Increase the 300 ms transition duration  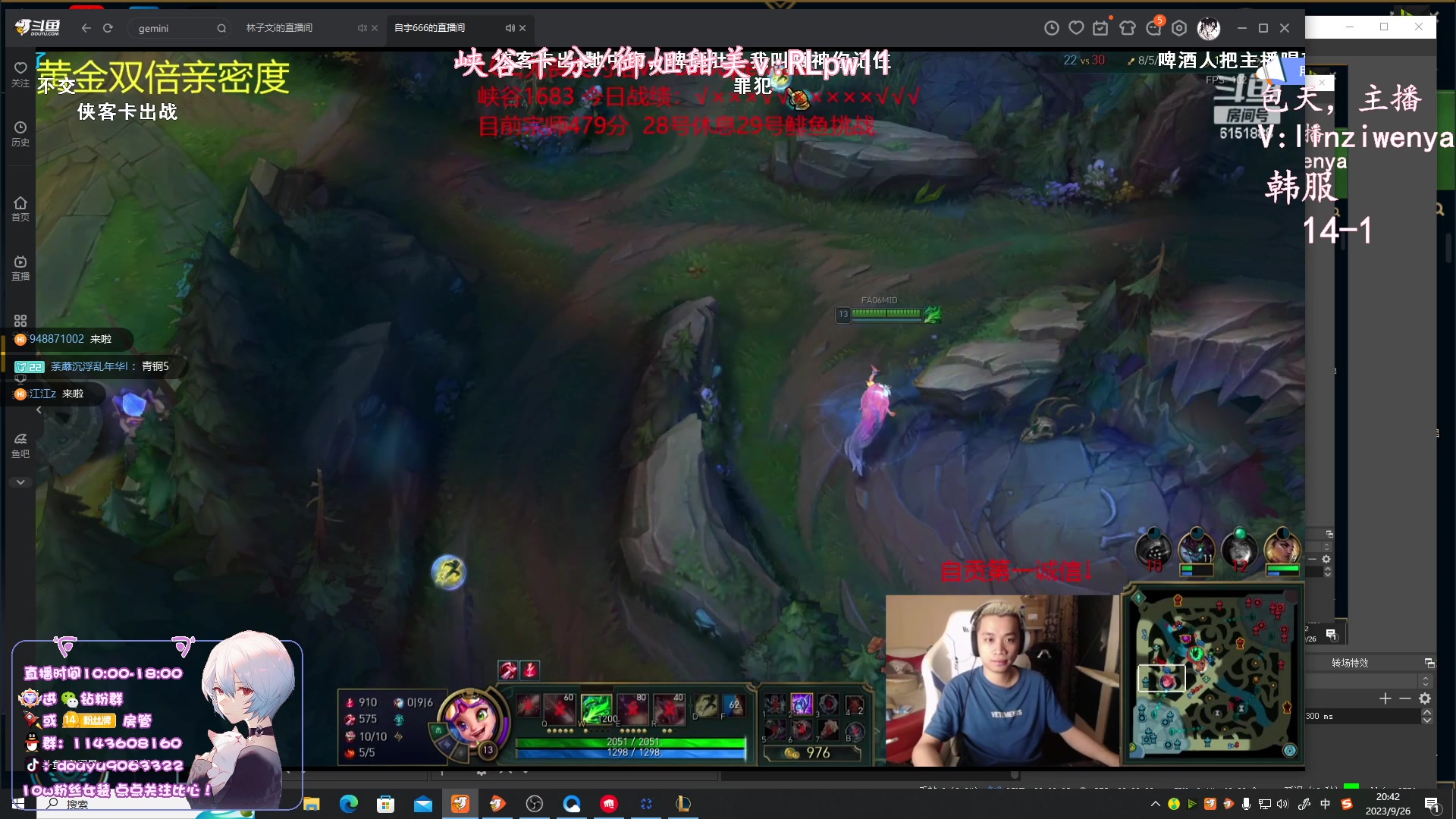pos(1426,712)
